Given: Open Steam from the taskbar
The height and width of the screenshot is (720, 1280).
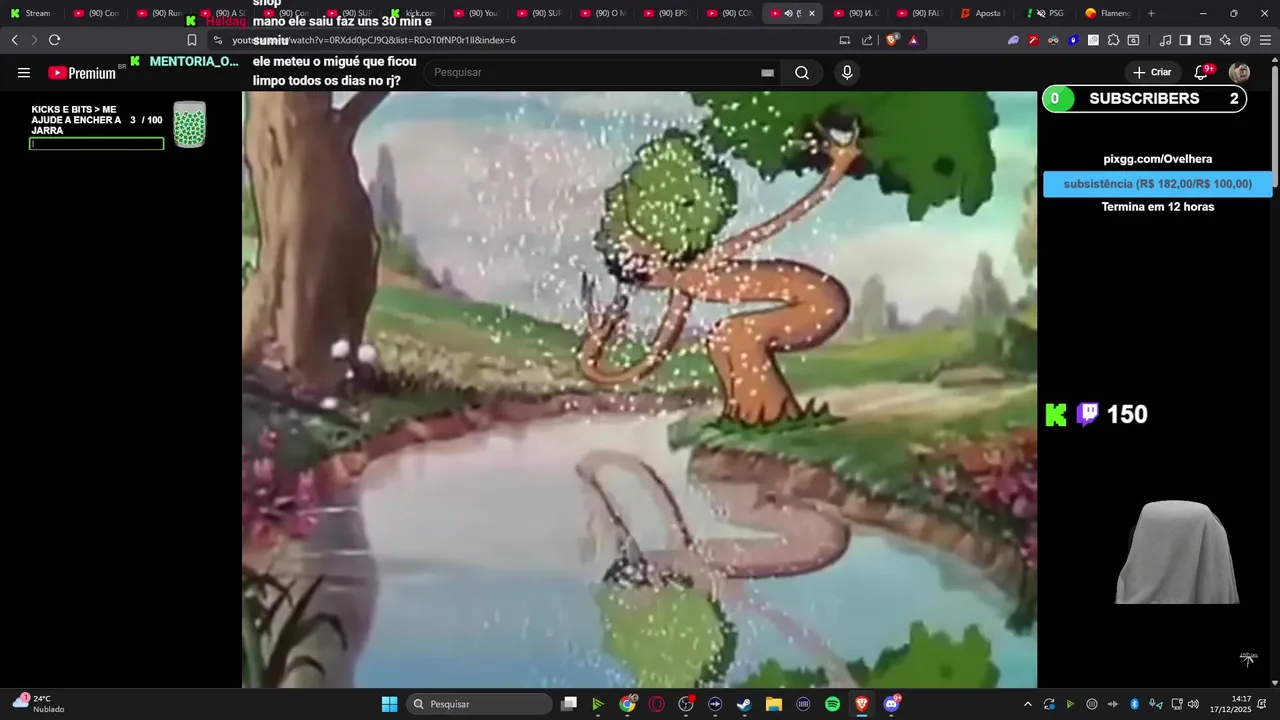Looking at the screenshot, I should [x=744, y=704].
